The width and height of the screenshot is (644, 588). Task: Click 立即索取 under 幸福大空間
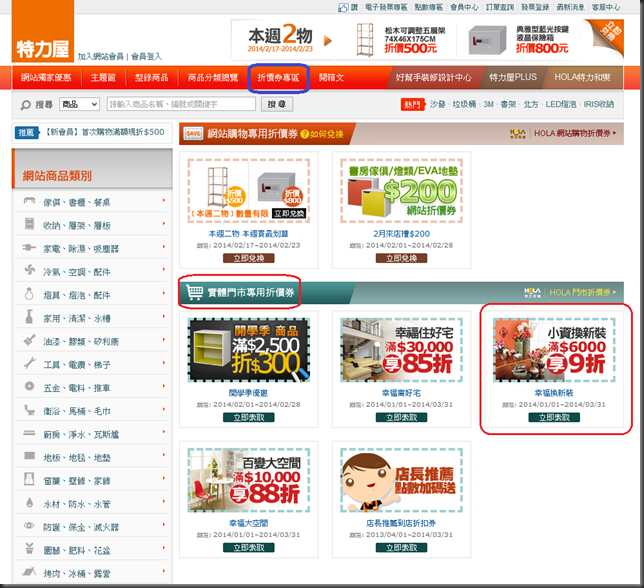coord(249,548)
